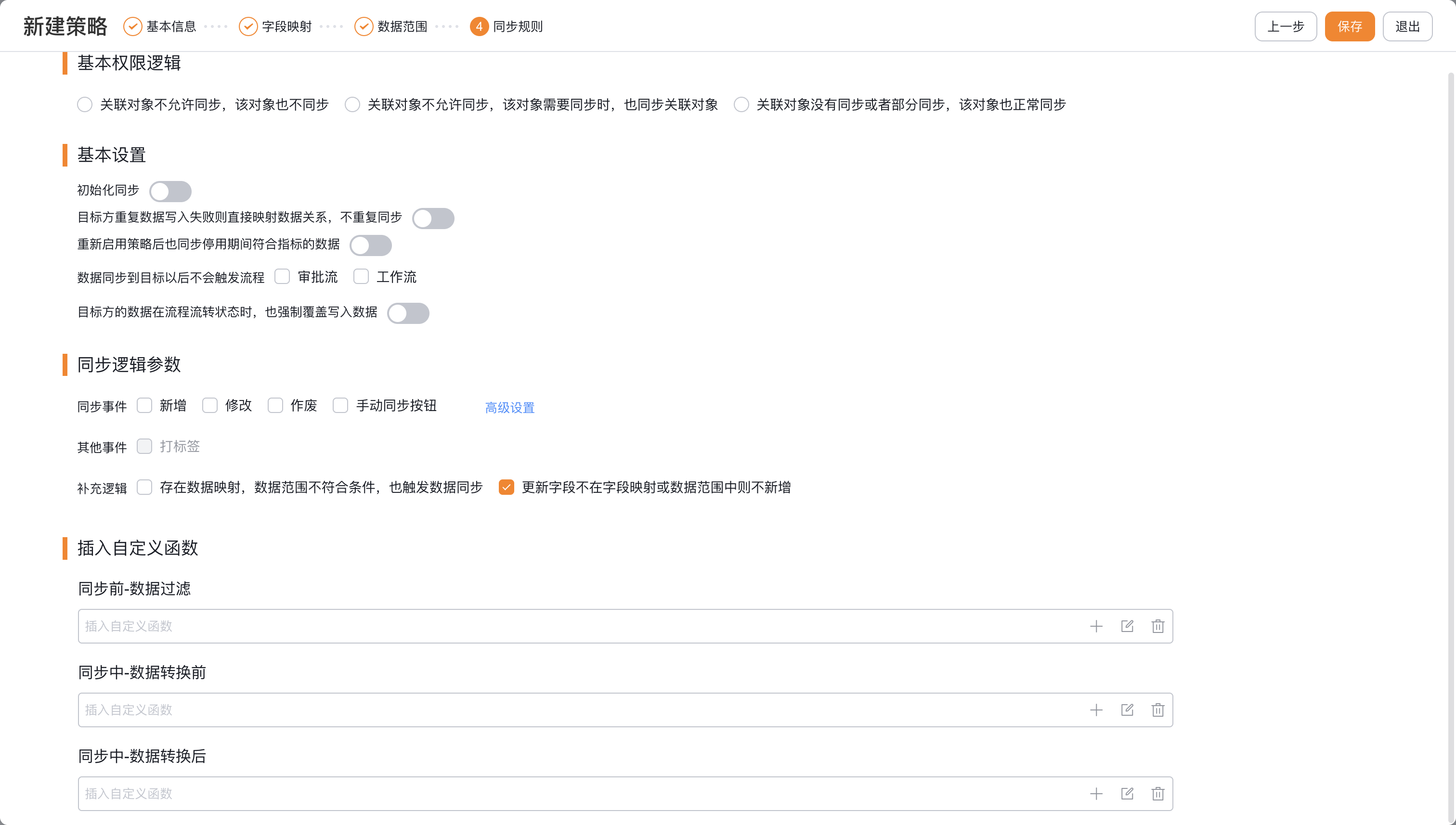Click the plus icon in 同步中-数据转换前 field
The height and width of the screenshot is (825, 1456).
(x=1096, y=710)
